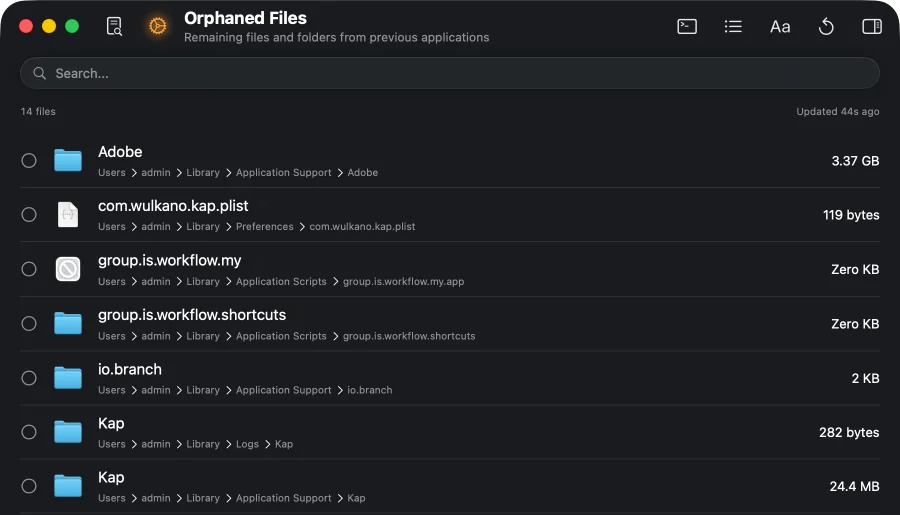Click the 24.4 MB size value
Screen dimensions: 900x515
(x=854, y=486)
